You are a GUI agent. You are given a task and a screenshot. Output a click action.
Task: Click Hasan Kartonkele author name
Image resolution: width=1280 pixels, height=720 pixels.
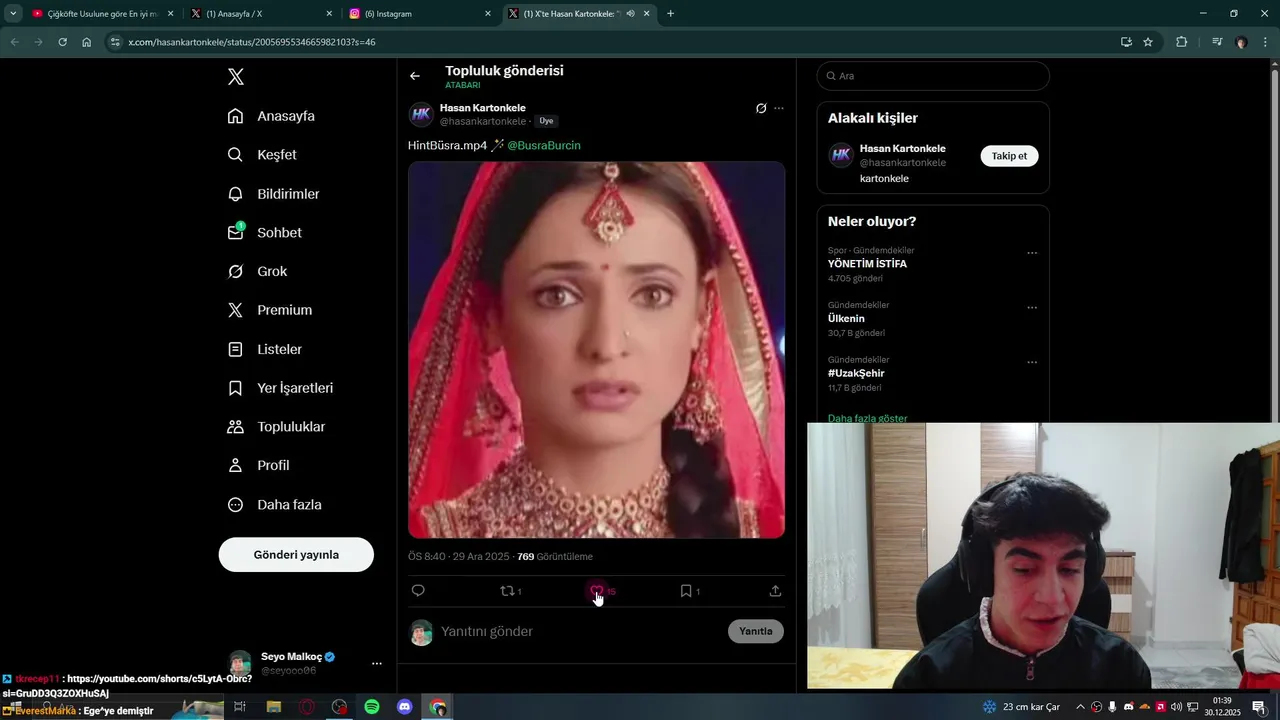coord(483,108)
